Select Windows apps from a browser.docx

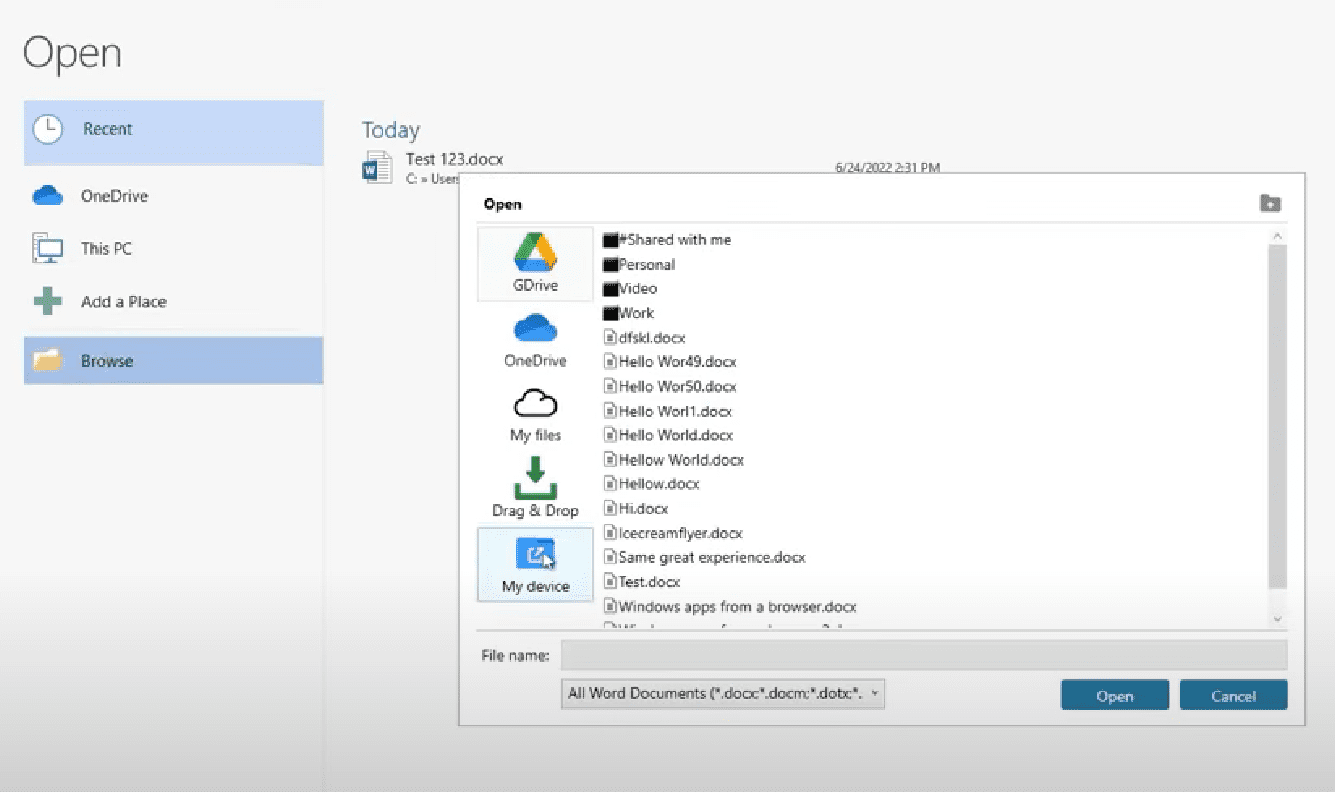(x=730, y=606)
